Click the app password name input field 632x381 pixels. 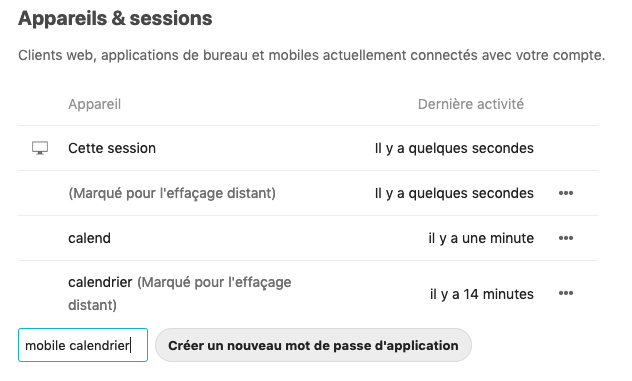(x=83, y=345)
